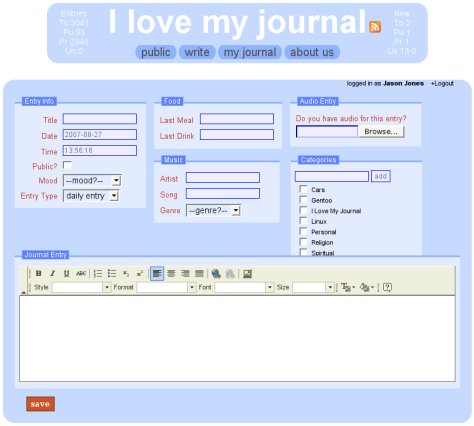
Task: Center-align the journal entry text
Action: pos(171,274)
